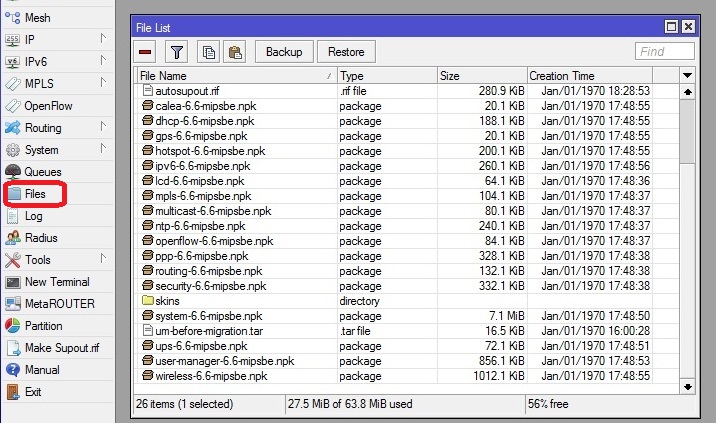
Task: Click the Find search field
Action: 664,51
